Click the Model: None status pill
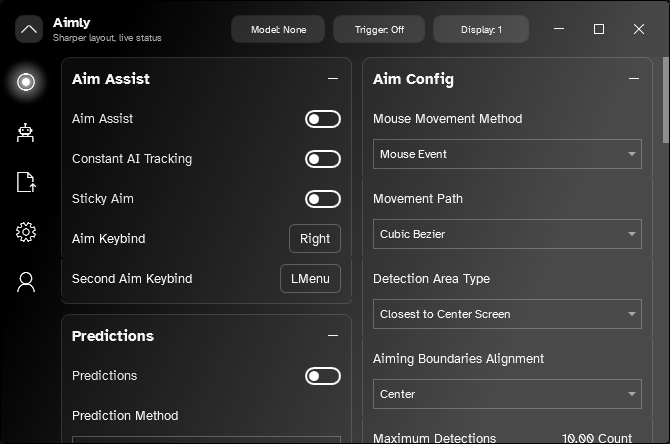 278,29
